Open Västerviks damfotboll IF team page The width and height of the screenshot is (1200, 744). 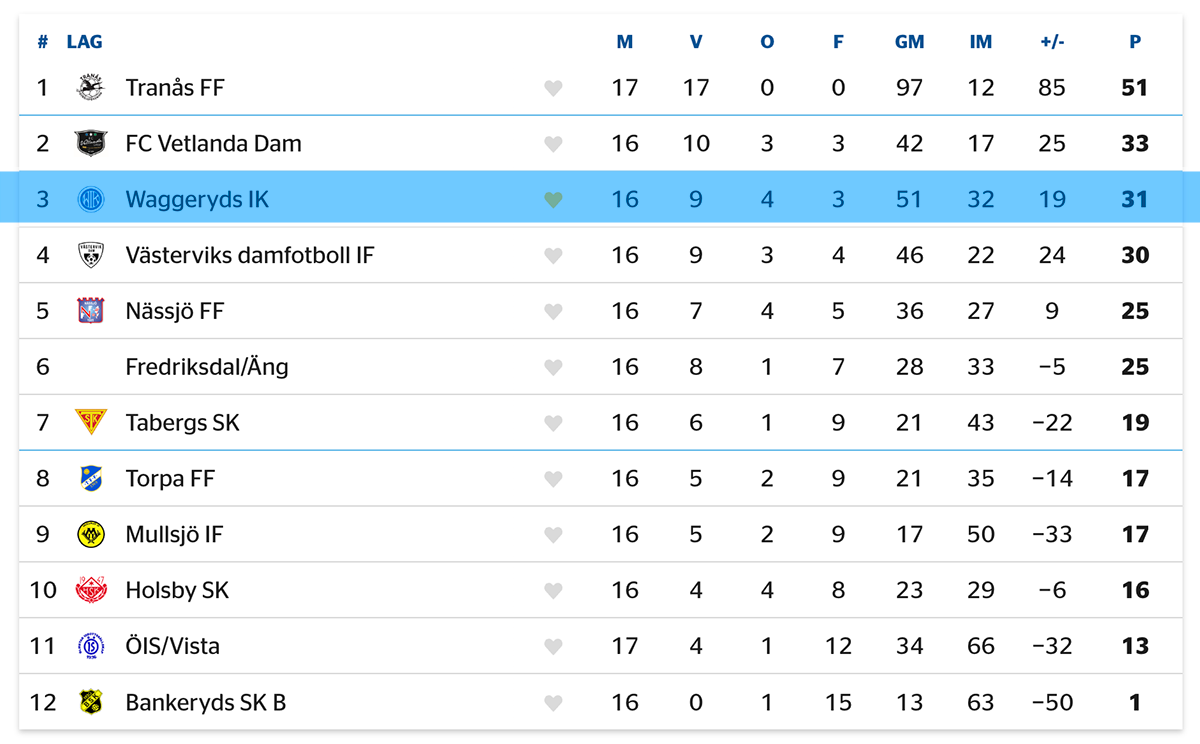coord(250,255)
